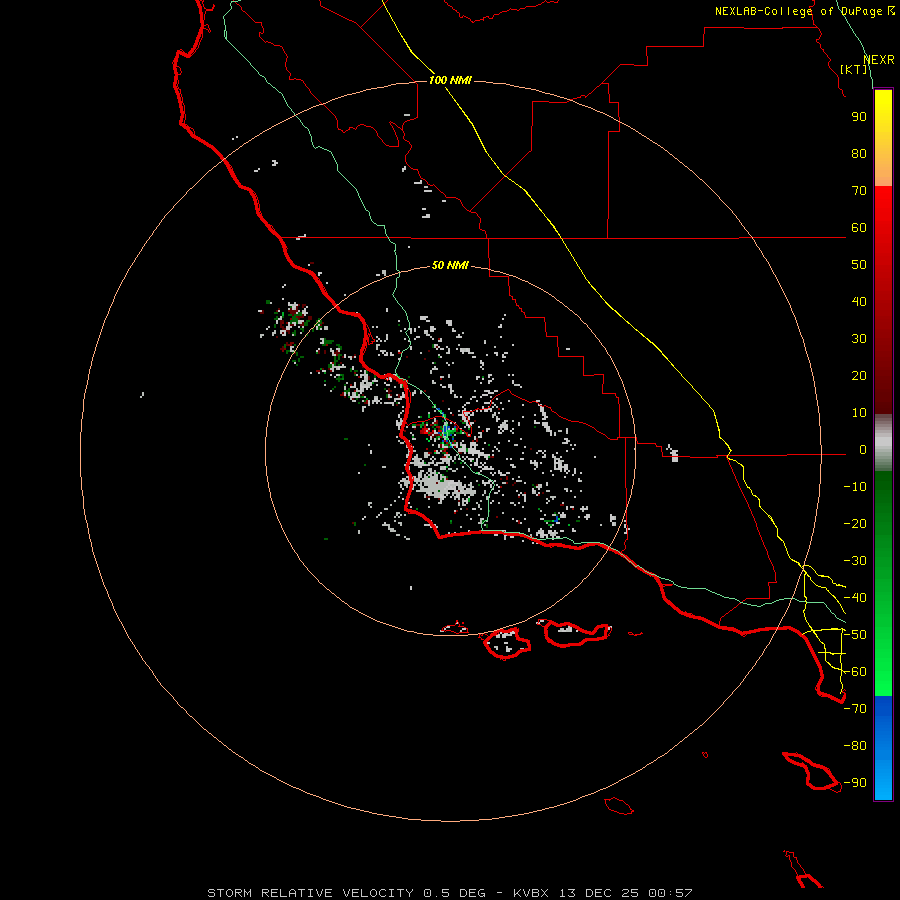Select the -20 scale value
The height and width of the screenshot is (900, 900).
click(855, 523)
